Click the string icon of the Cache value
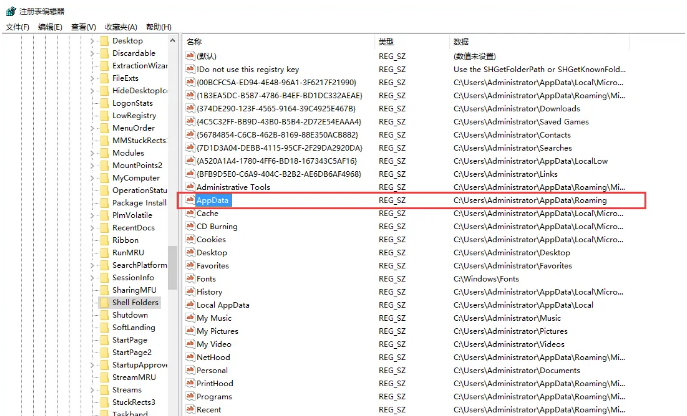687x416 pixels. [x=189, y=213]
